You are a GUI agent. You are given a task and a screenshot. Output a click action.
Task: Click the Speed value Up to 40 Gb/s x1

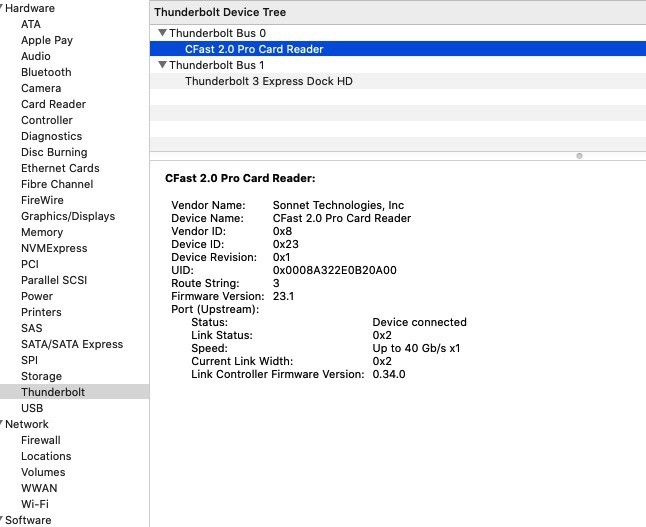click(x=416, y=349)
